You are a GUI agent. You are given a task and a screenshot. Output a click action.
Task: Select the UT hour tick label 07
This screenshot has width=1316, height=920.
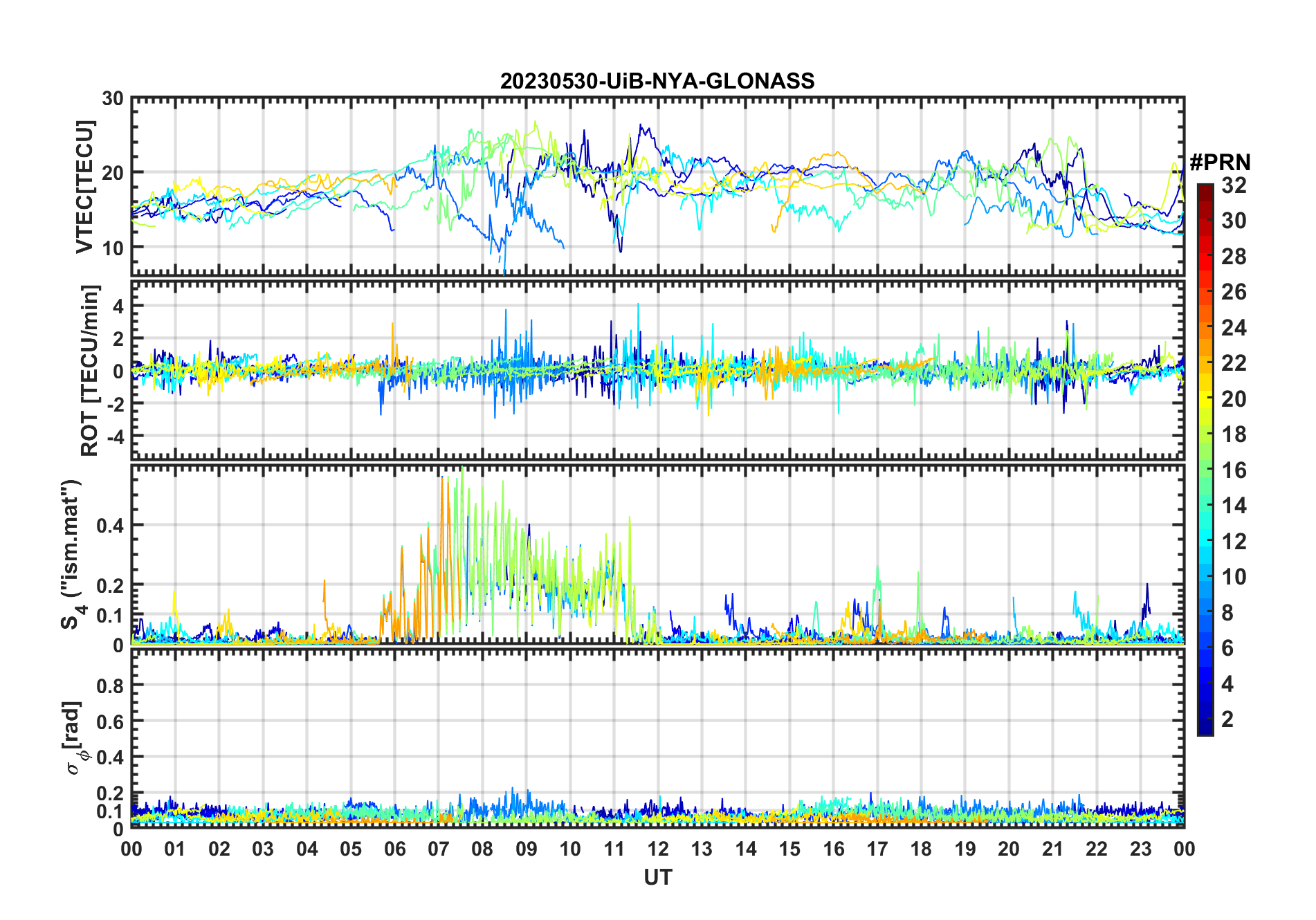point(439,849)
